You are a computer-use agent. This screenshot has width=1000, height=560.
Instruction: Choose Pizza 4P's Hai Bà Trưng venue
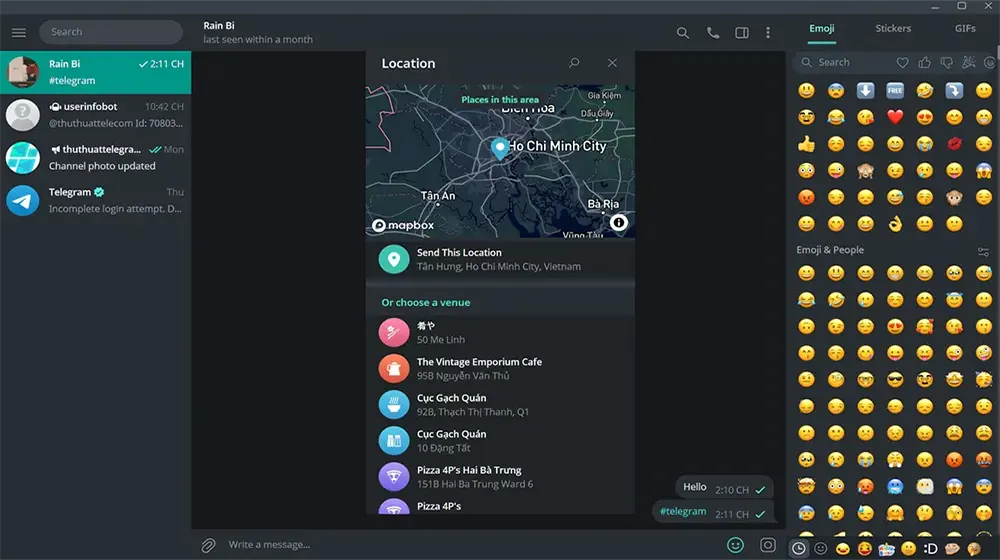(x=500, y=476)
